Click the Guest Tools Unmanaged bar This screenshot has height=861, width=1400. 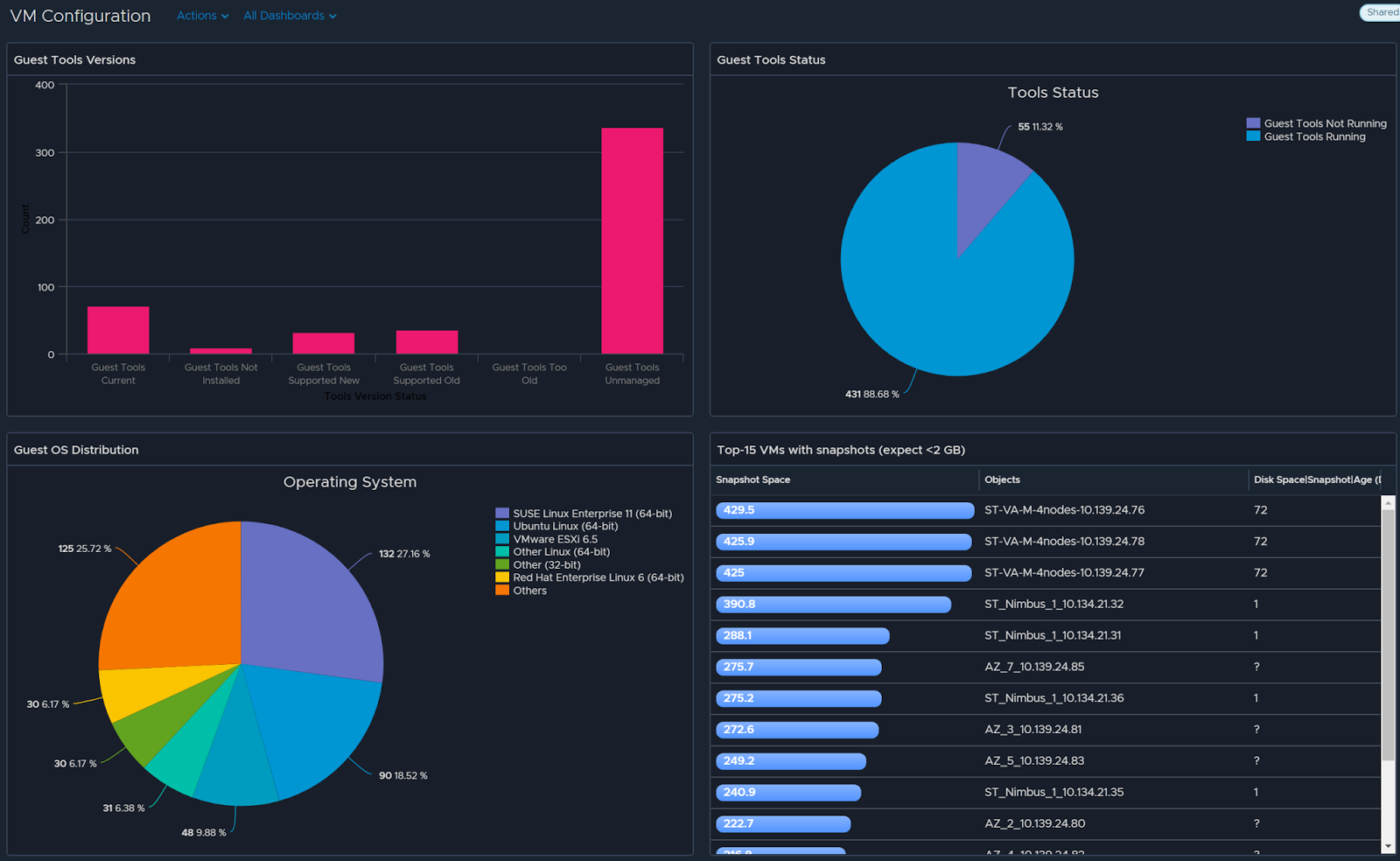pos(632,241)
